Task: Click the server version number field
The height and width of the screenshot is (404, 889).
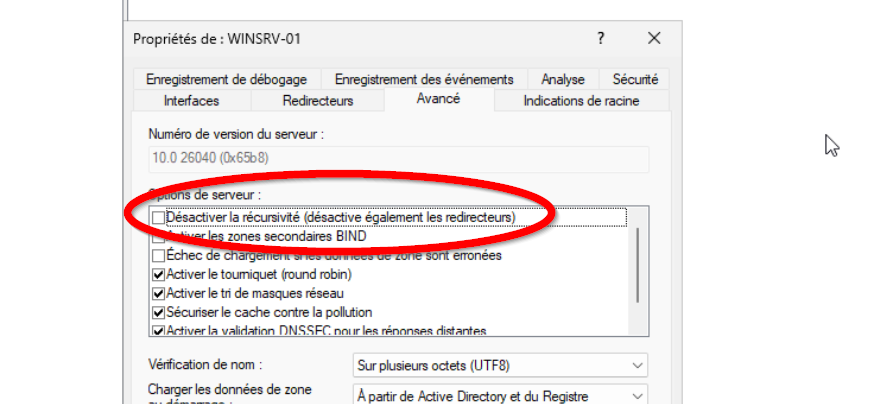Action: click(398, 159)
